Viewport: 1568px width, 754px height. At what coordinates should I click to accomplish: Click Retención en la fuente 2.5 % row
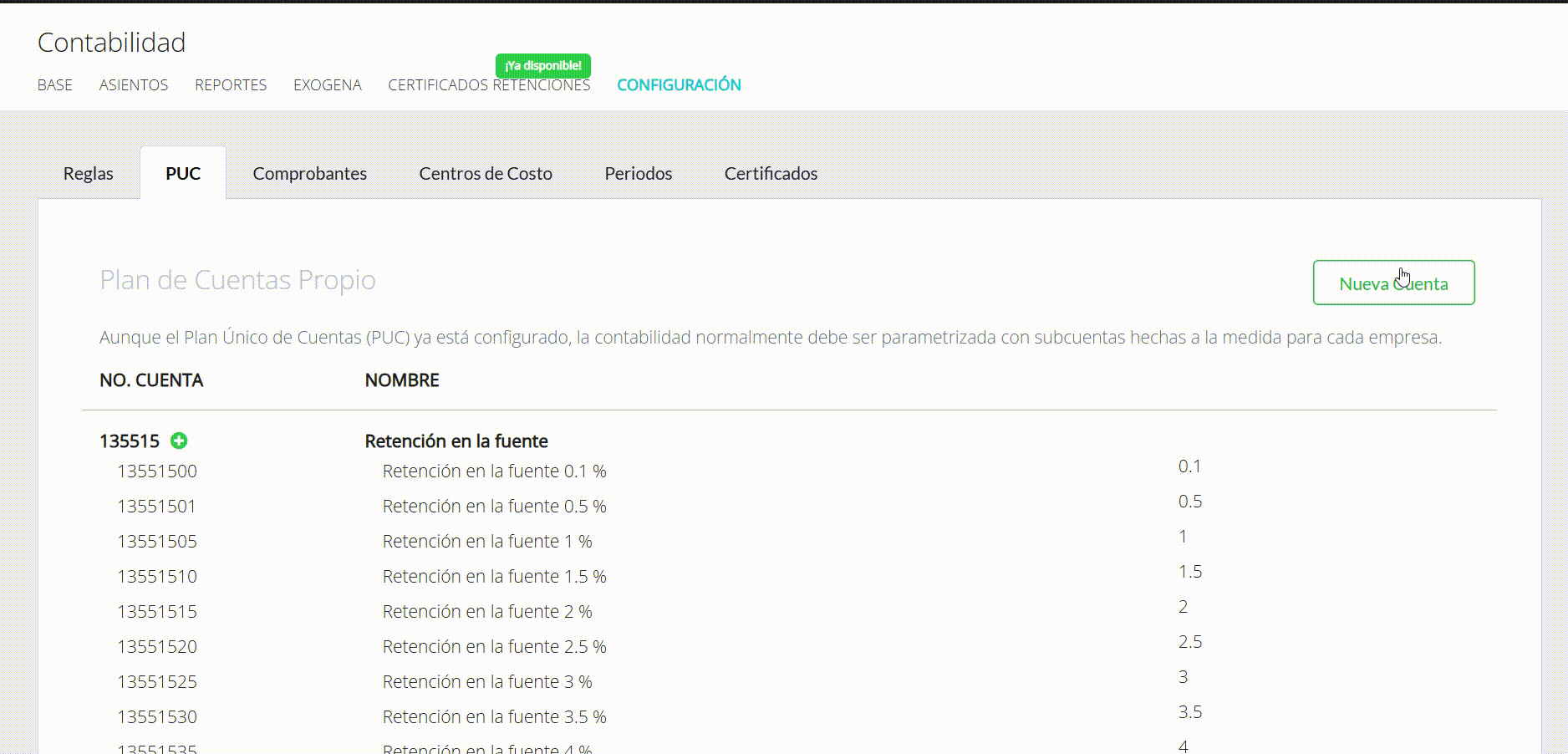point(494,647)
